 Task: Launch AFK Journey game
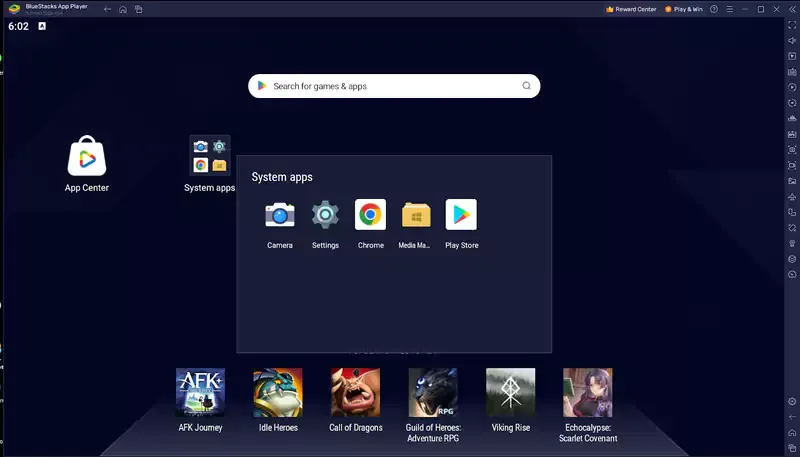201,392
